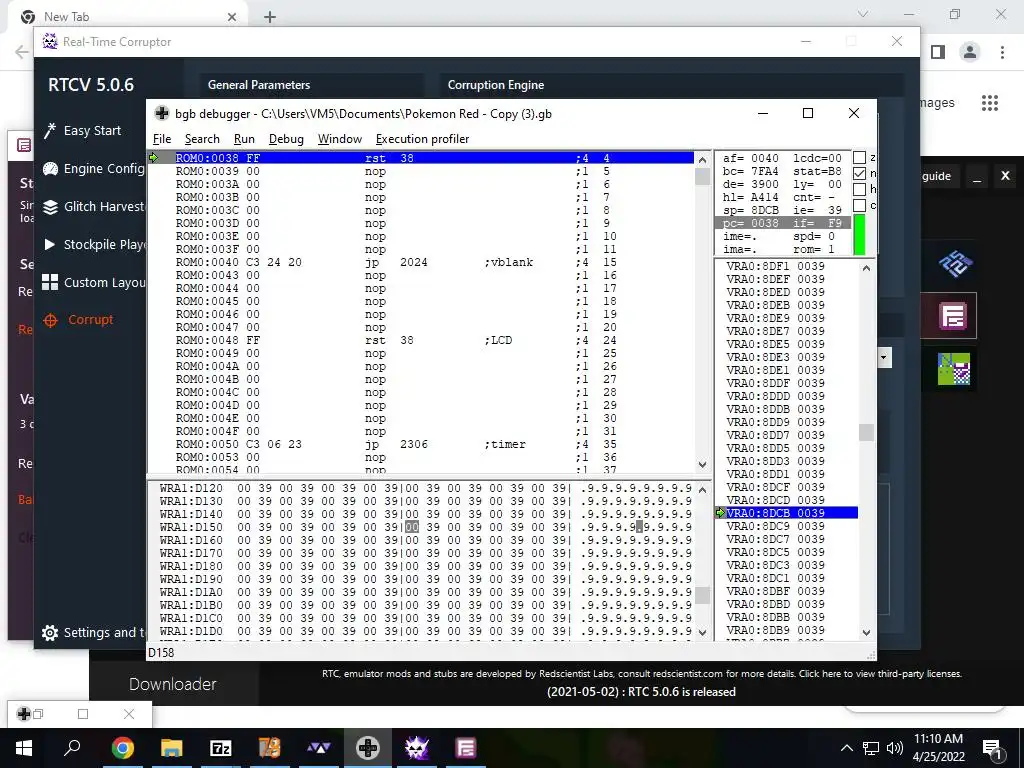Open the Easy Start wand icon

50,131
